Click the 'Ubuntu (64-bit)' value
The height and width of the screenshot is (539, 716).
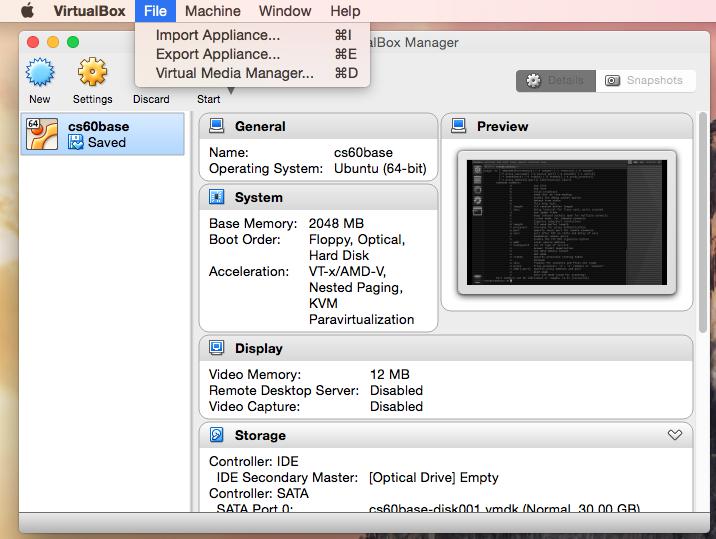pyautogui.click(x=380, y=169)
